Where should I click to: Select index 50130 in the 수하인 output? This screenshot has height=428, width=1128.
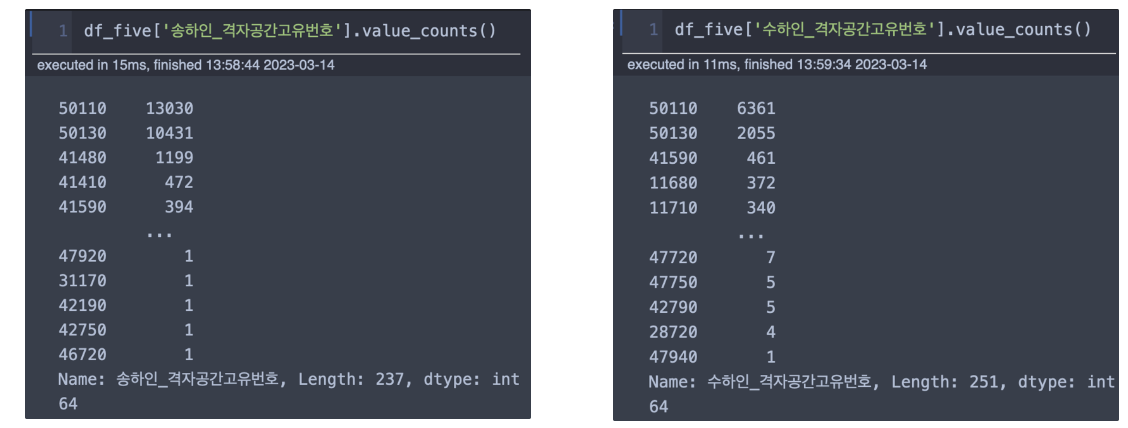673,133
